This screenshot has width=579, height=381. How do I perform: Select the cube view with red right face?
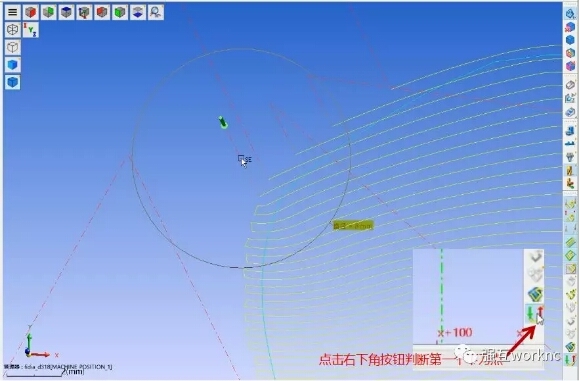tap(31, 12)
